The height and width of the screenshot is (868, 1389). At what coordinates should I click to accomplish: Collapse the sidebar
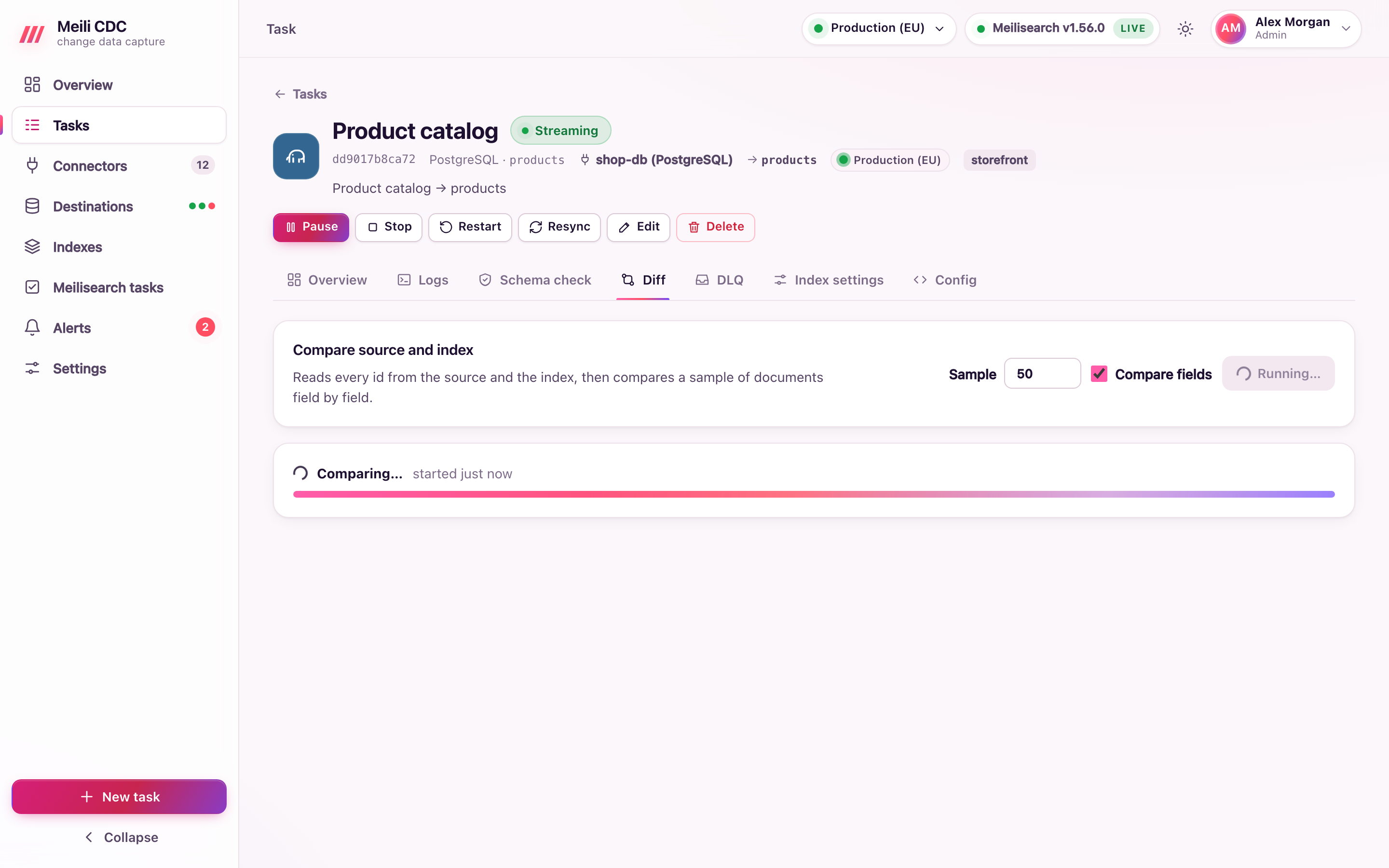click(119, 837)
